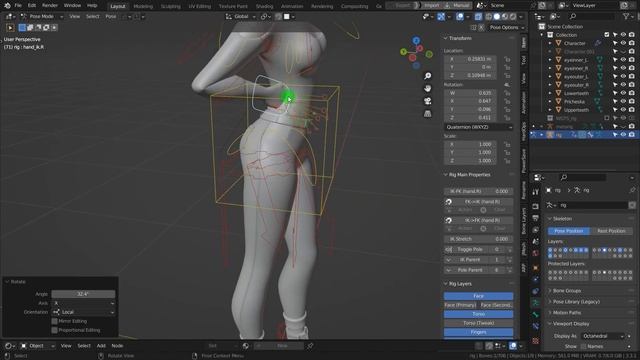Screen dimensions: 640x360
Task: Click the armature name field rig in properties
Action: [593, 205]
